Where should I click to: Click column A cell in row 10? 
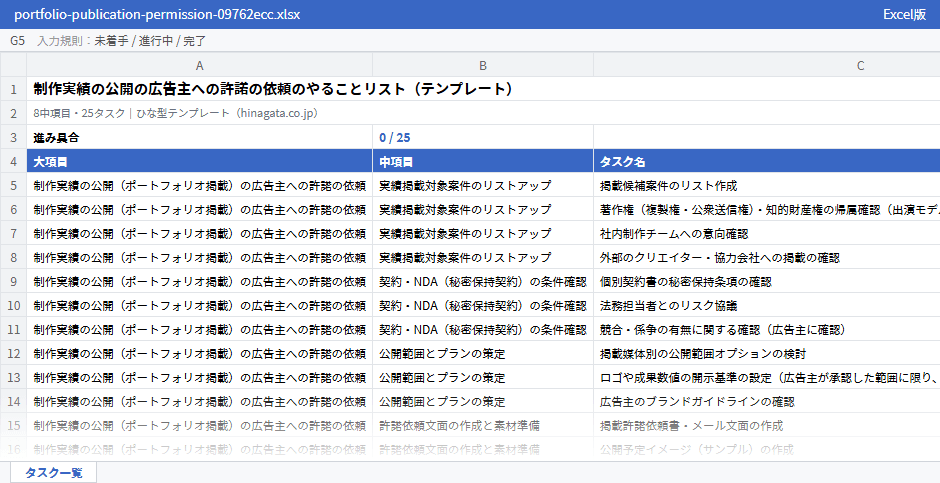200,306
